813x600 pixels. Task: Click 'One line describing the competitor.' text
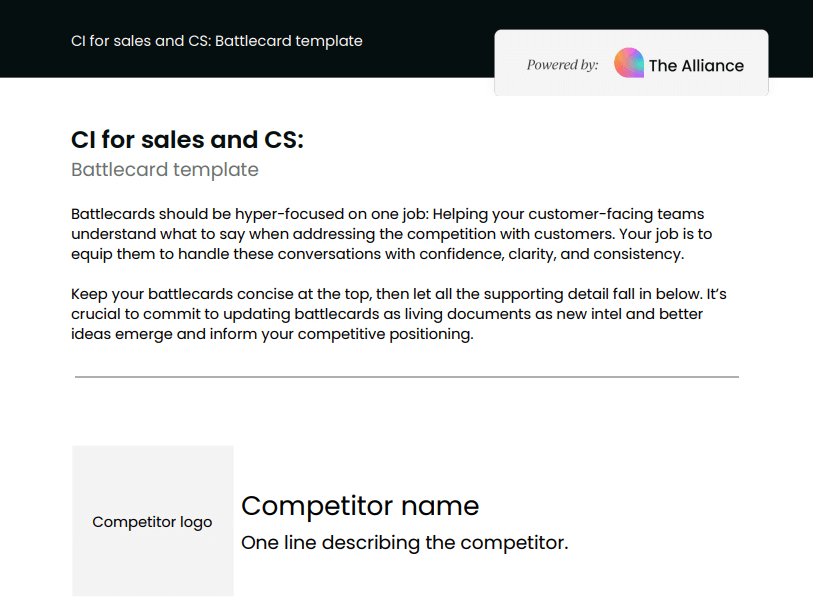tap(404, 542)
